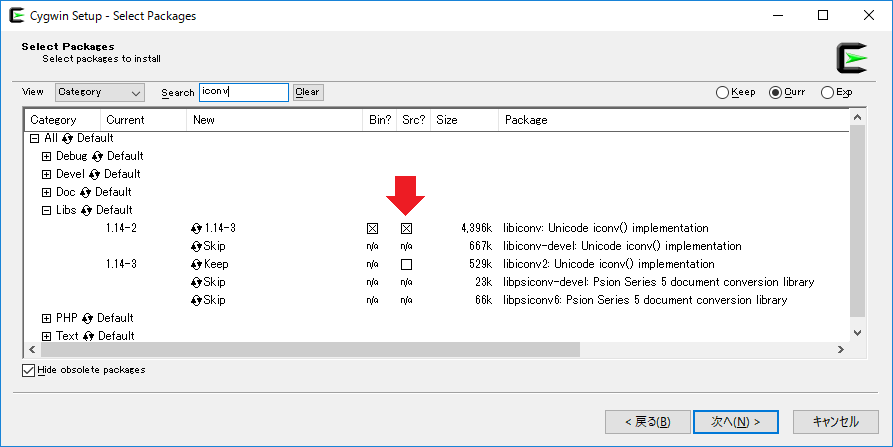Select libiconv-devel package description
Screen dimensions: 893x447
(622, 247)
